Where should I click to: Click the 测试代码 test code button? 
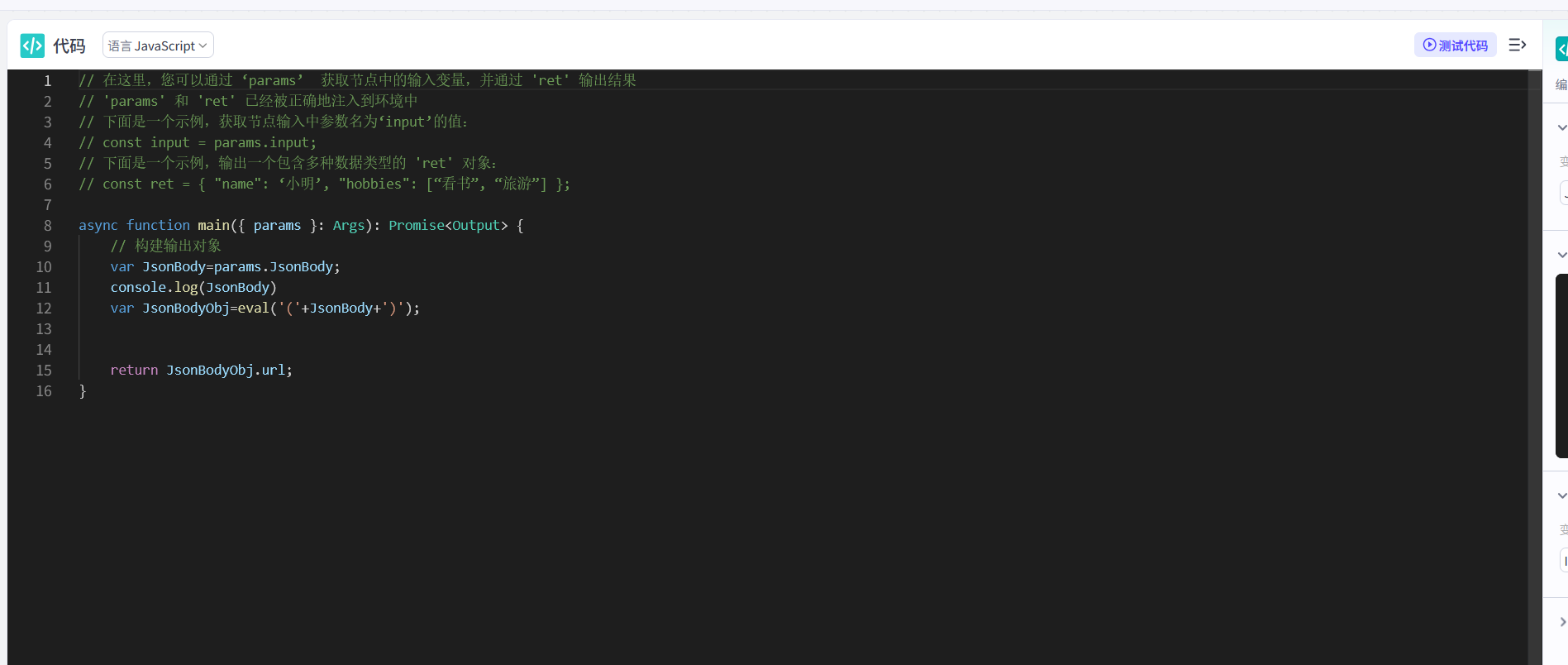pyautogui.click(x=1455, y=45)
